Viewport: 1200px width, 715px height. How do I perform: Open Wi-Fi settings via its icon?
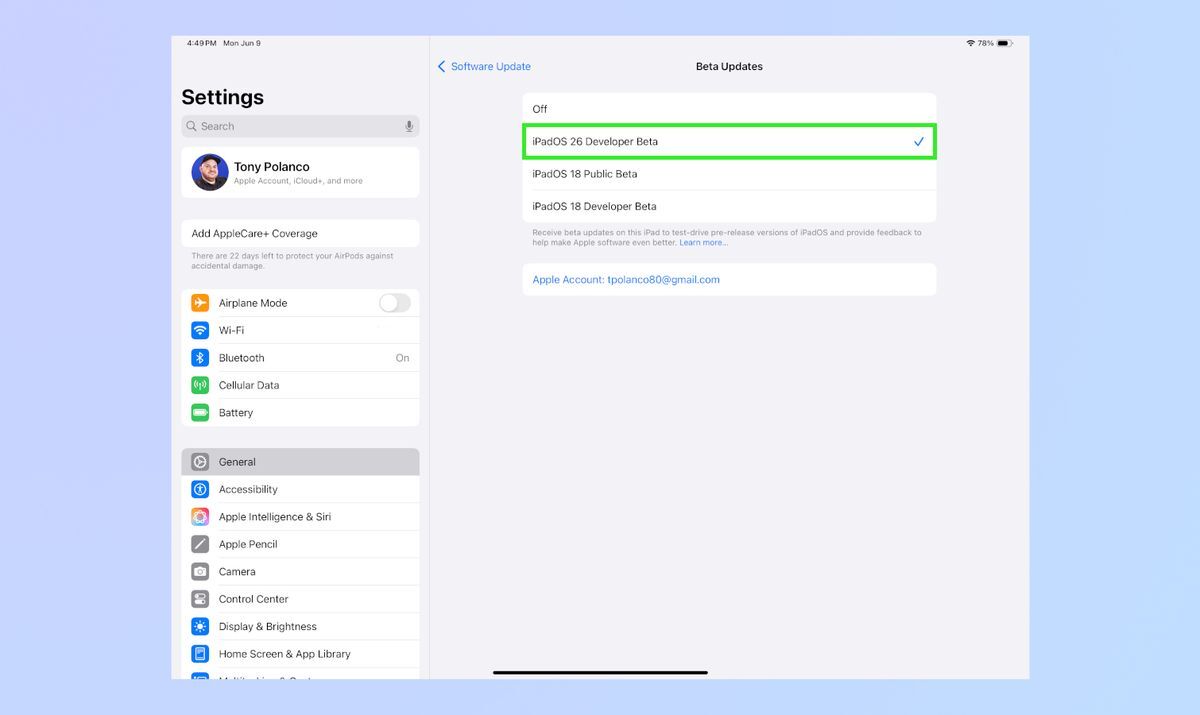tap(200, 330)
